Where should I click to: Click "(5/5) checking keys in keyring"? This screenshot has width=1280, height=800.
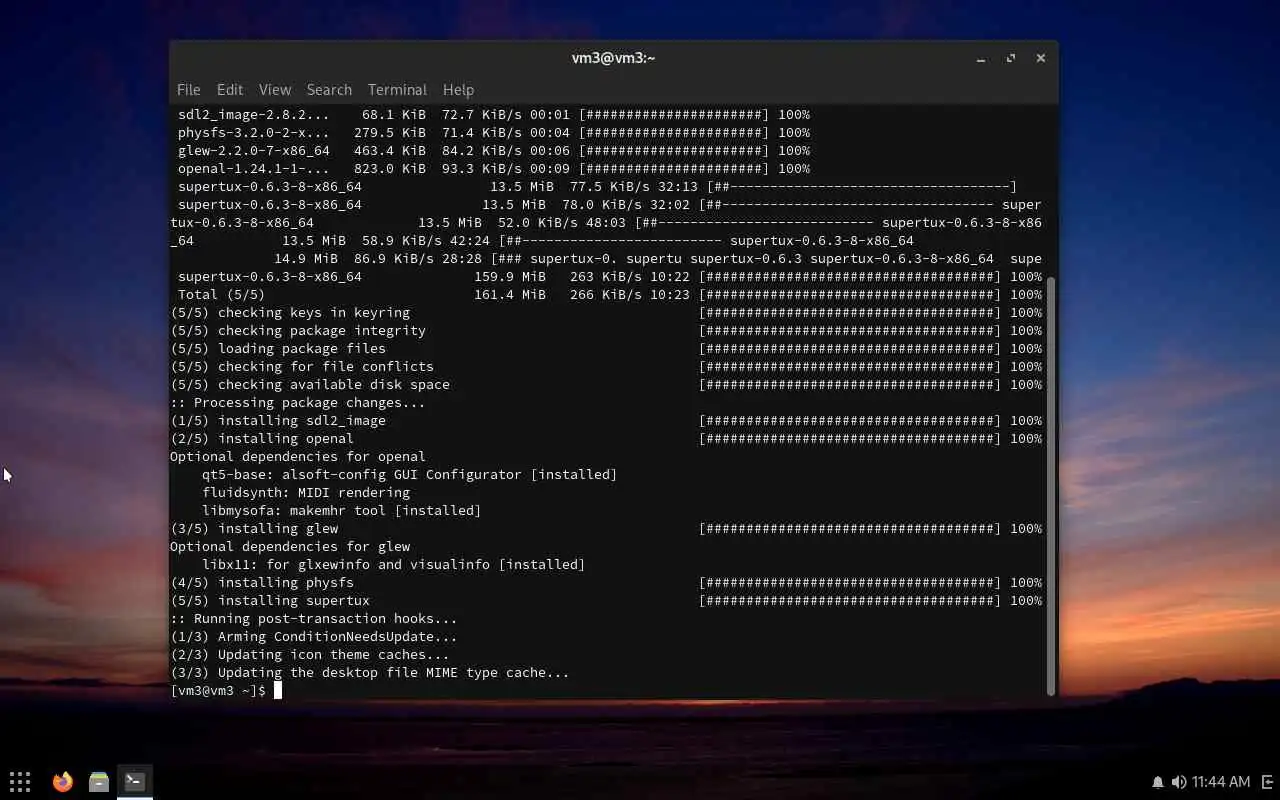(290, 313)
